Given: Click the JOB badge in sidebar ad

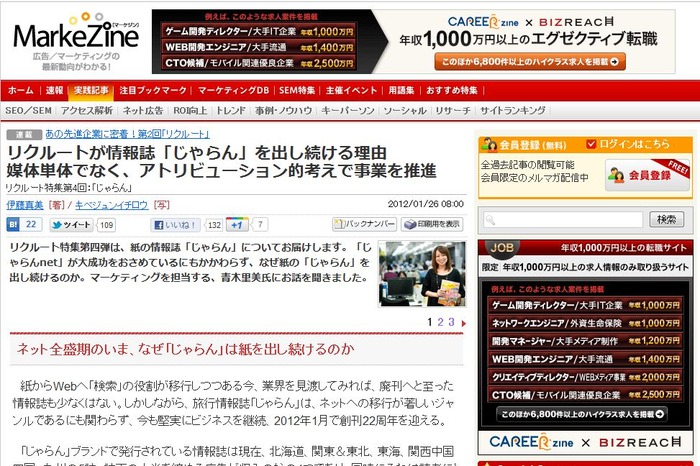Looking at the screenshot, I should tap(501, 248).
